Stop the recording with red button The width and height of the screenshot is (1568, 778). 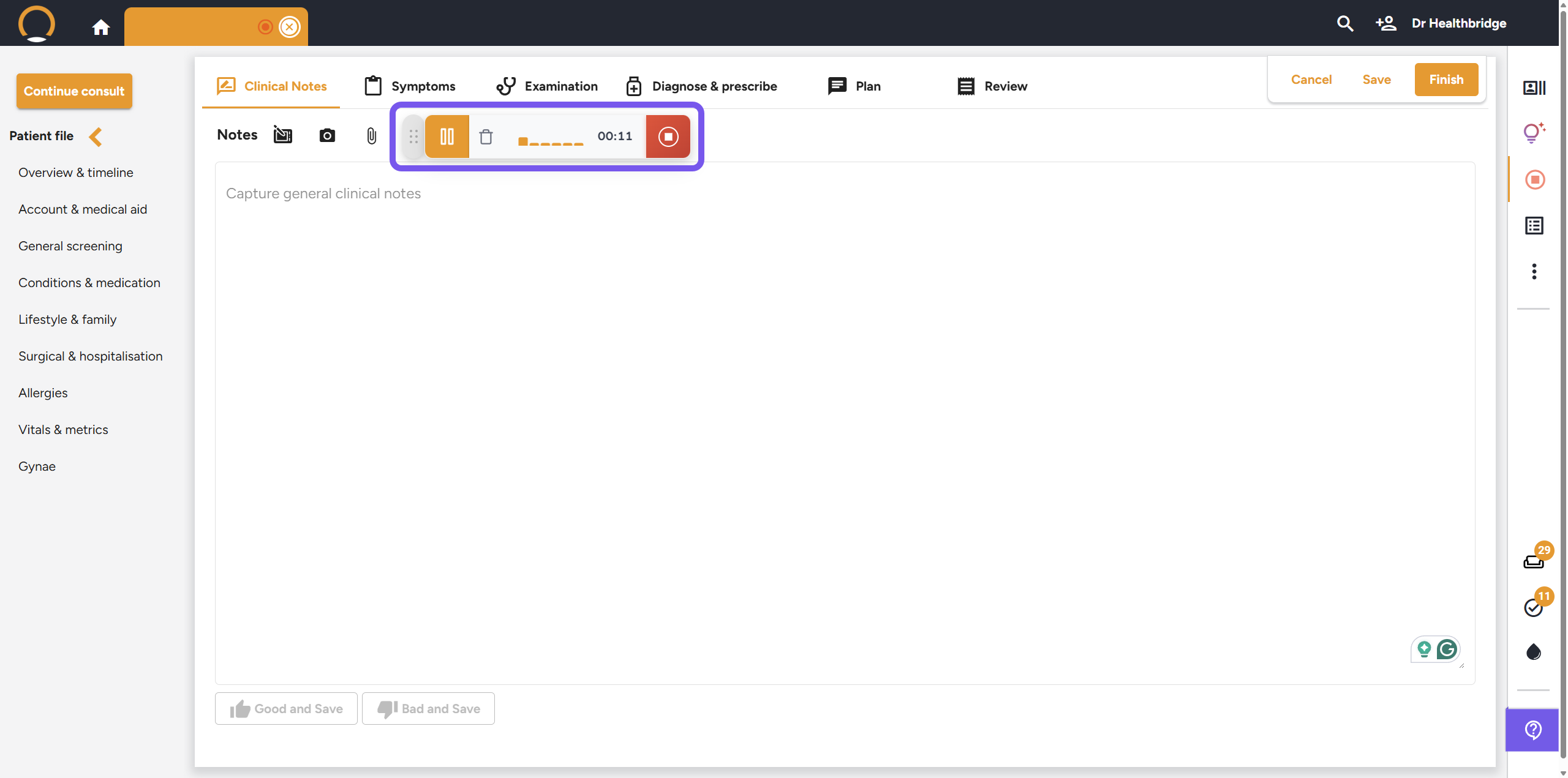[x=668, y=137]
